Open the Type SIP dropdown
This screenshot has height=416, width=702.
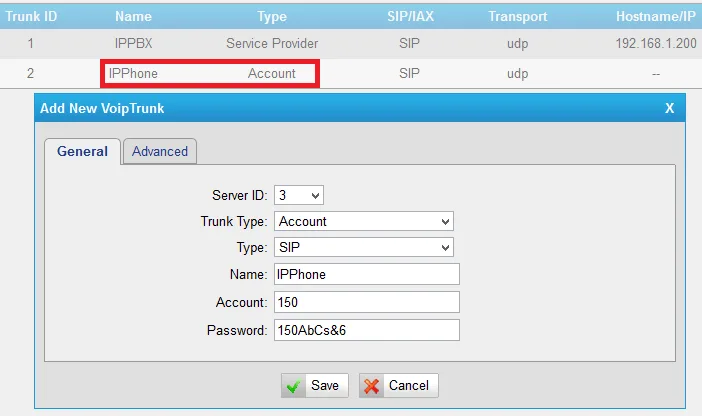click(x=364, y=247)
